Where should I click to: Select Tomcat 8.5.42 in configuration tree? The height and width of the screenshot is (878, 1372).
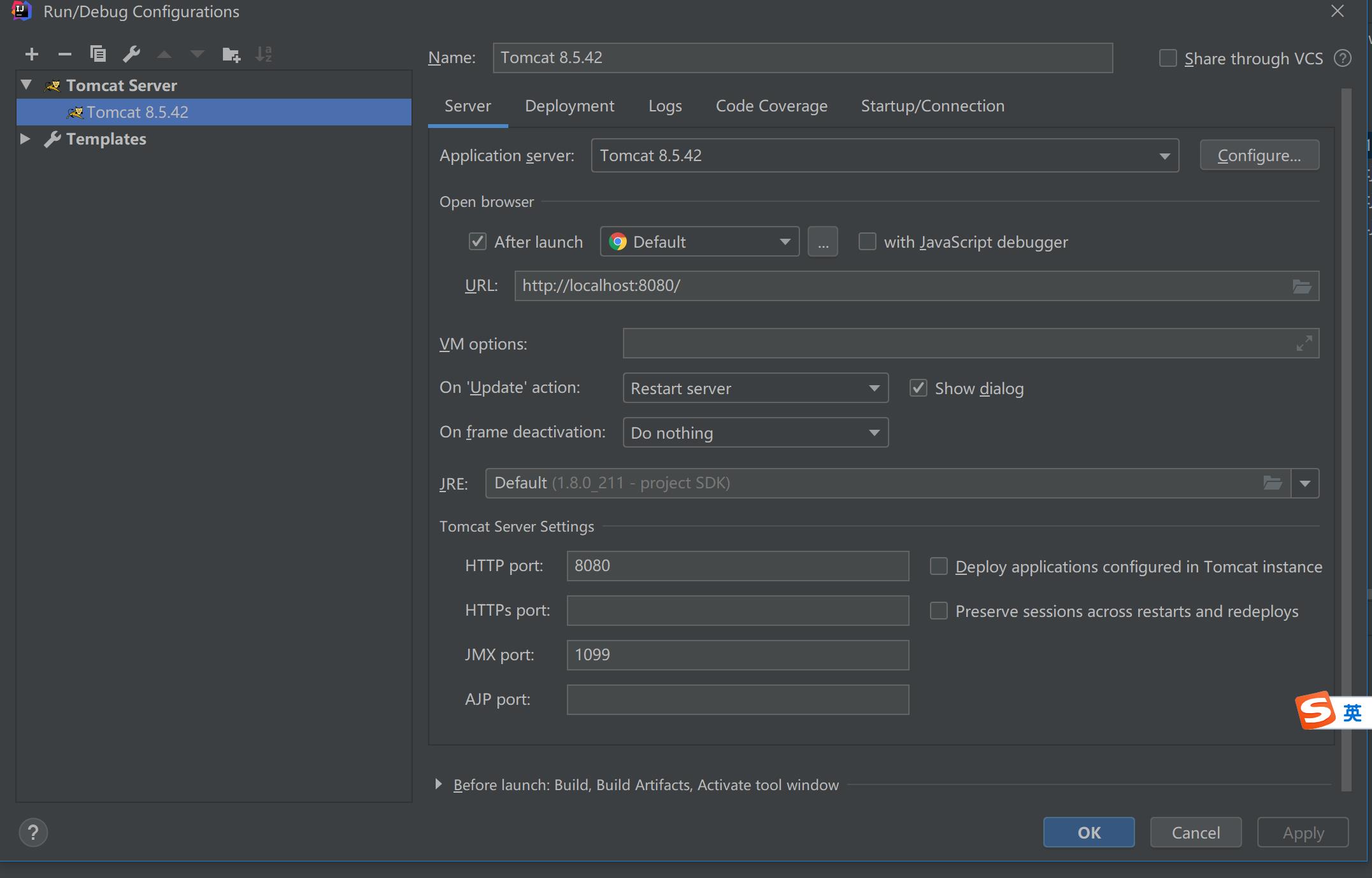214,112
